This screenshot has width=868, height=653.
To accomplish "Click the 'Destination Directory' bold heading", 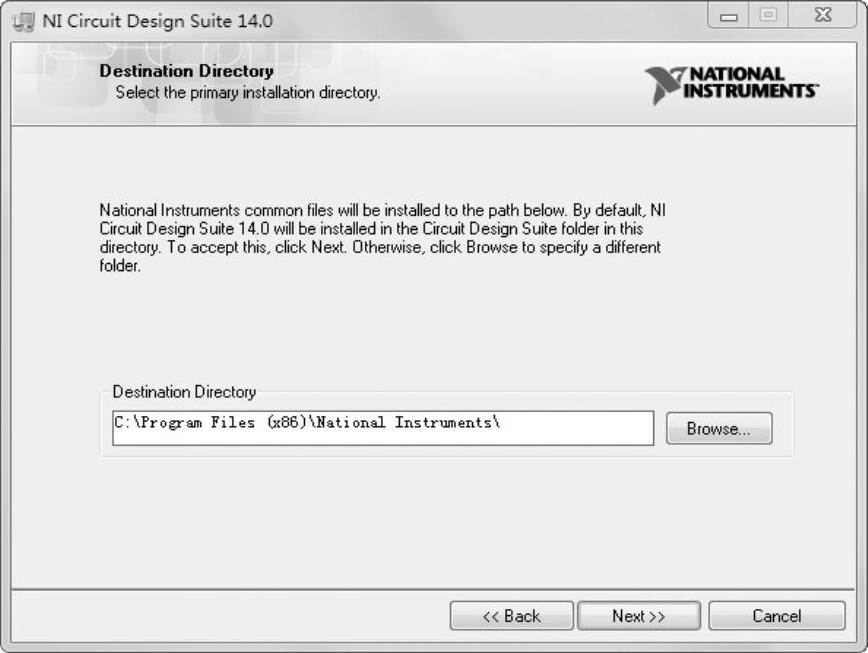I will [x=187, y=71].
